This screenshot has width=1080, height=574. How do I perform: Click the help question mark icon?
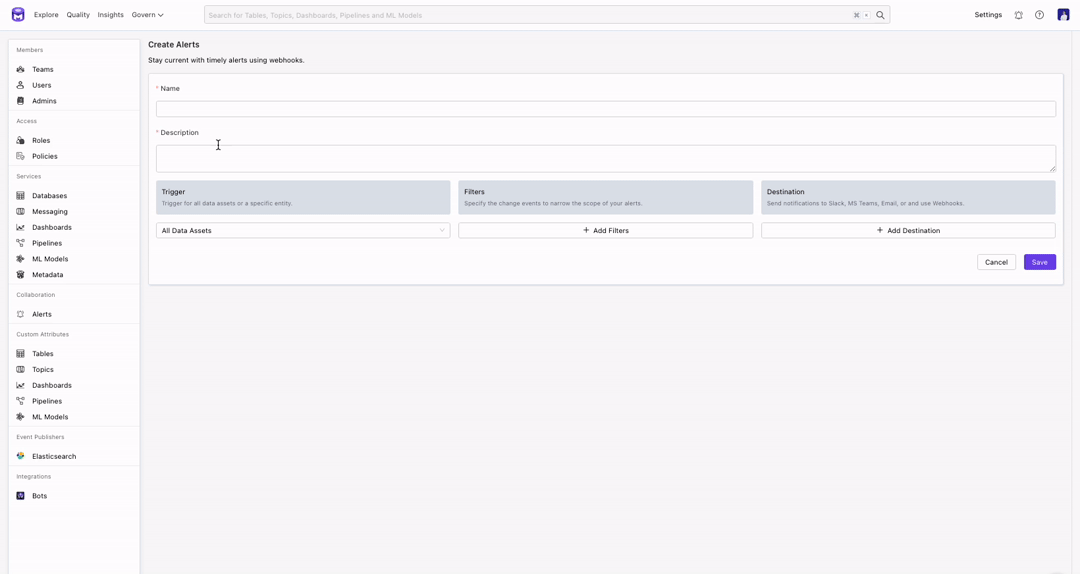click(x=1039, y=15)
